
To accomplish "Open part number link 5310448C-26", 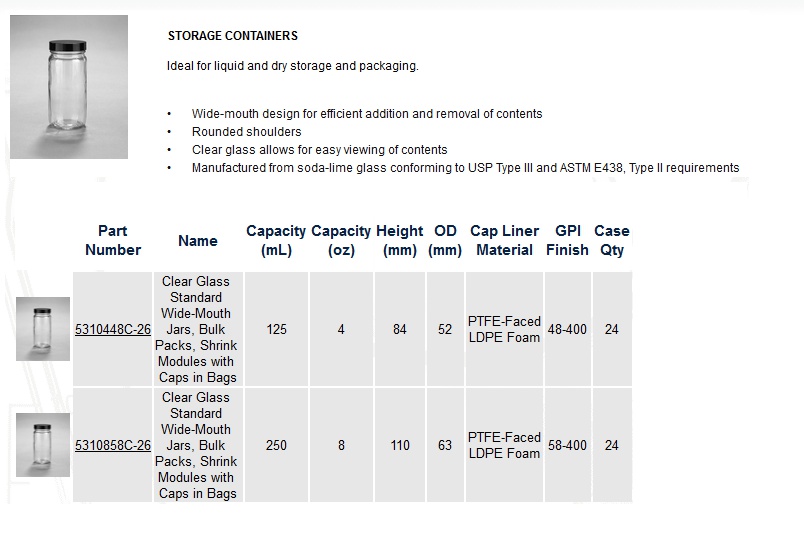I will point(113,329).
